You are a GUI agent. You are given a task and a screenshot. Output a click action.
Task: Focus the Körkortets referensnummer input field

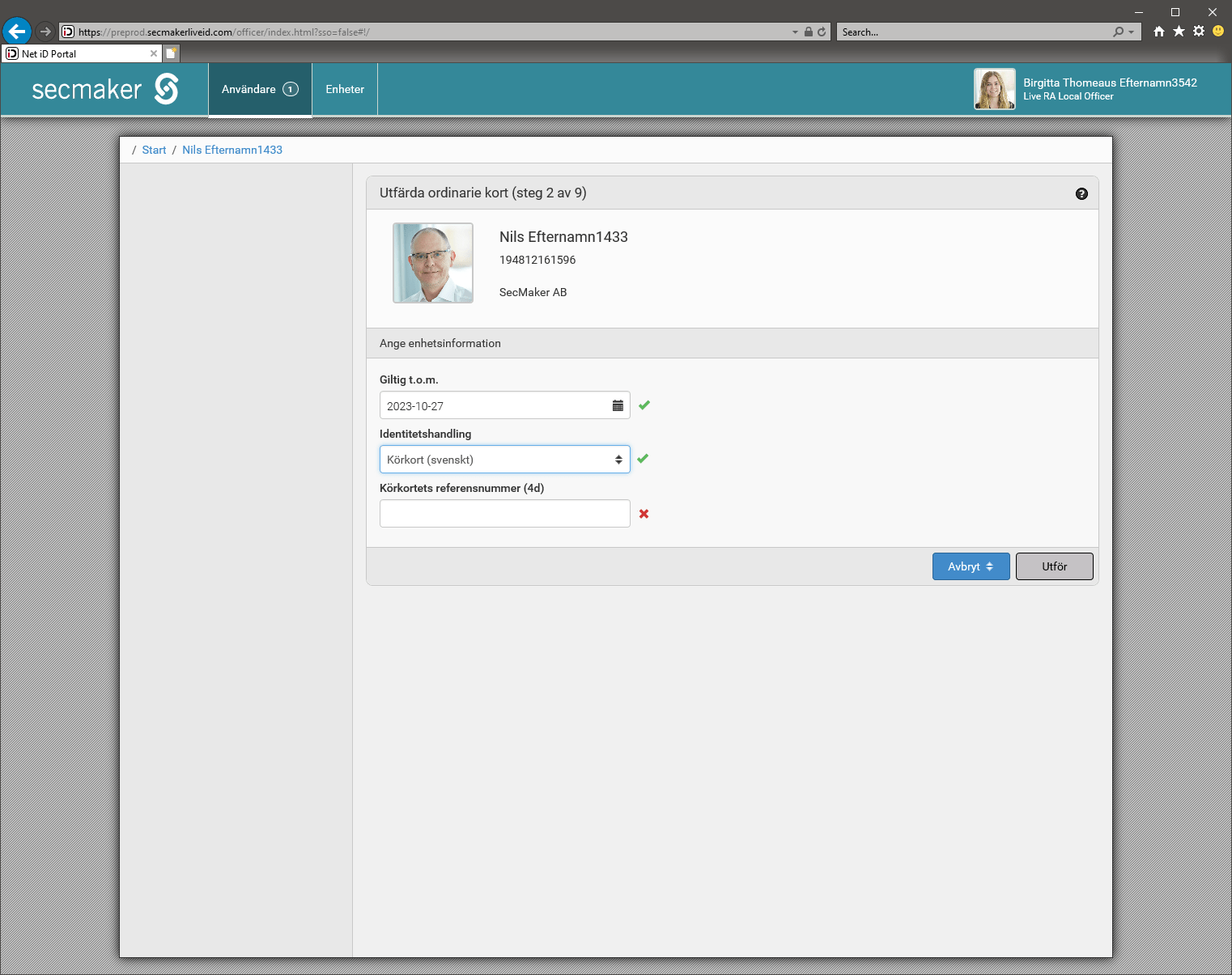[x=504, y=514]
